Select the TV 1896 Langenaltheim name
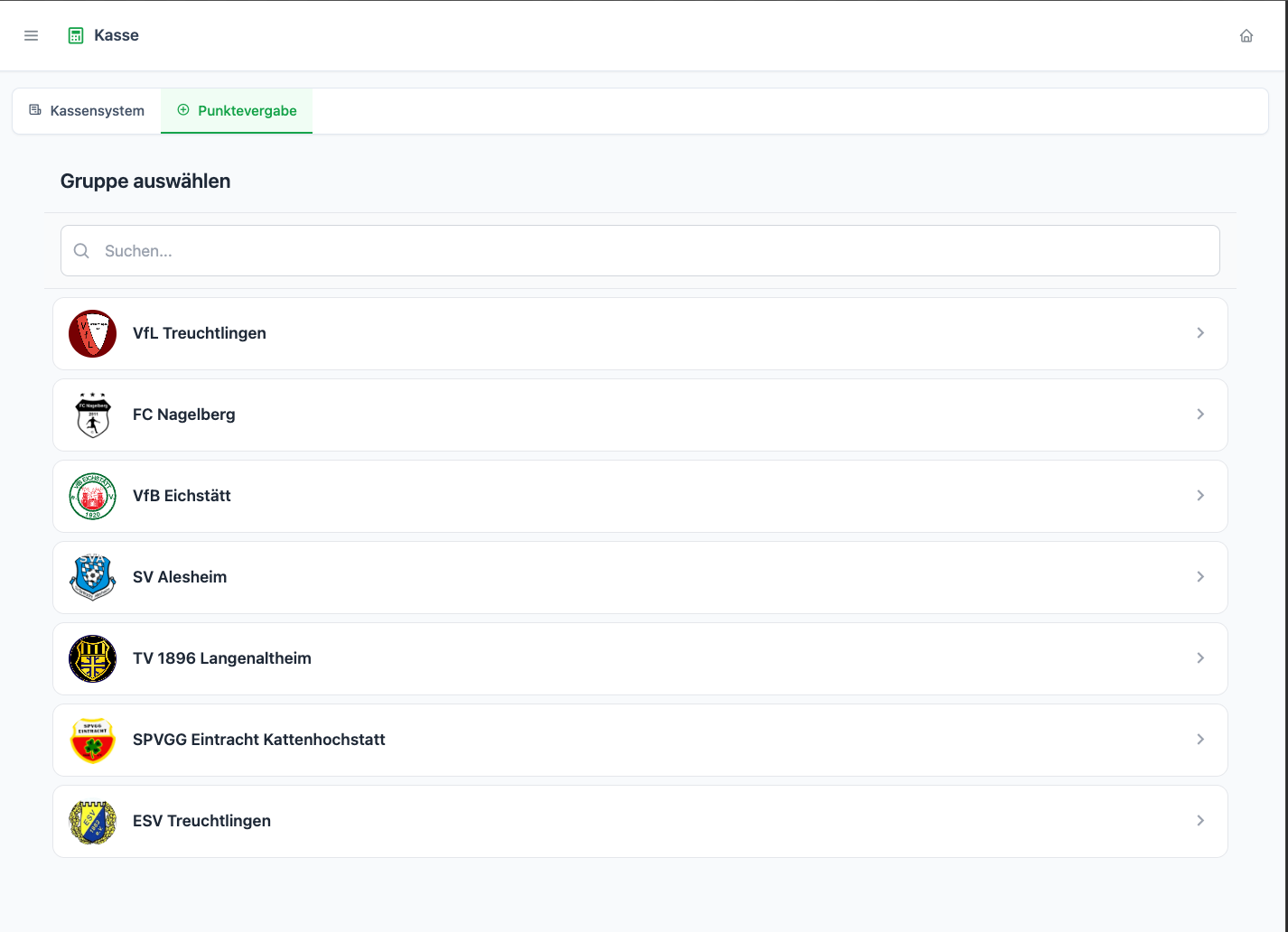1288x932 pixels. [222, 658]
